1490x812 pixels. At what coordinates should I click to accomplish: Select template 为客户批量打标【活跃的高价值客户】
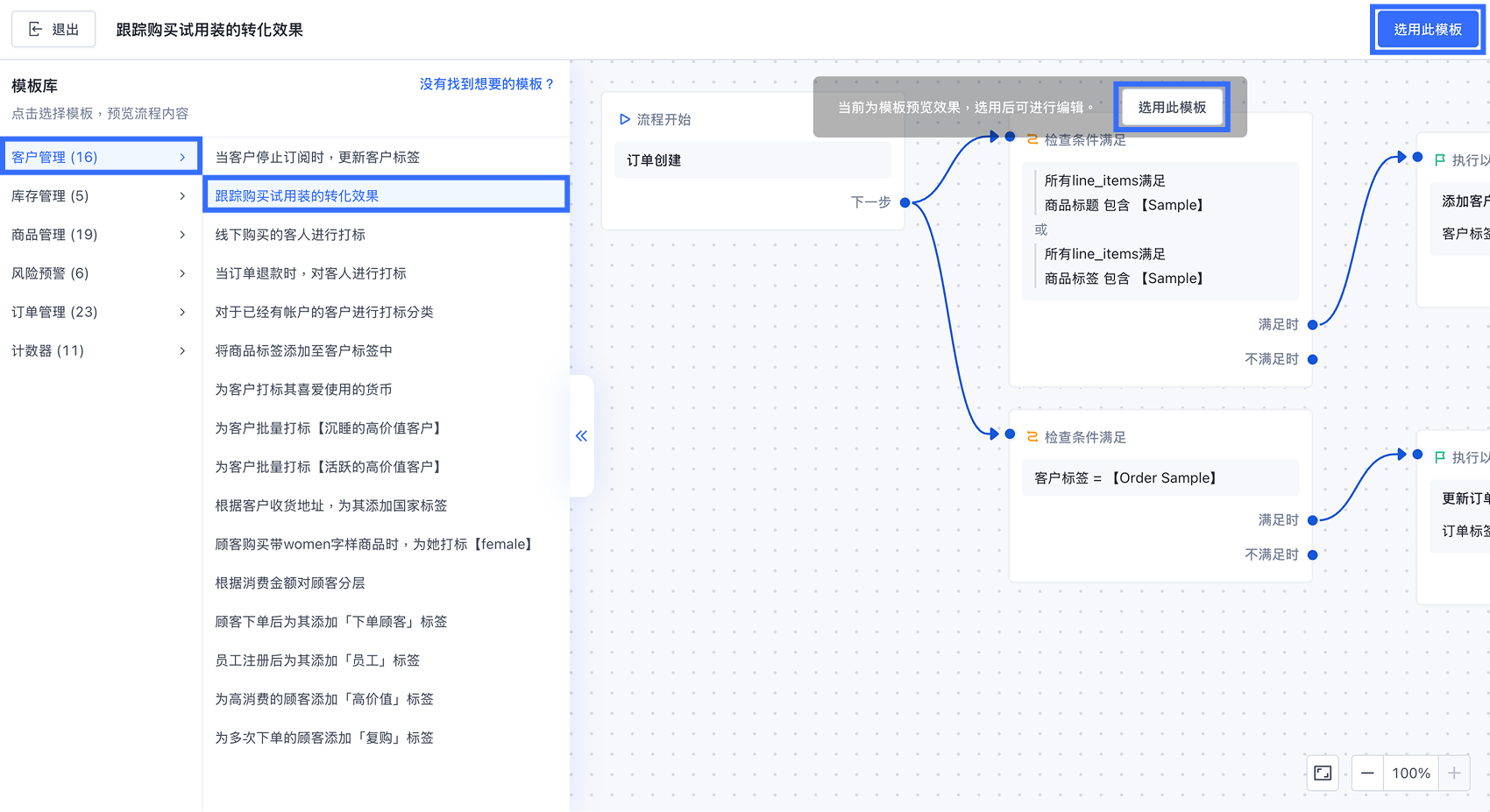[387, 467]
